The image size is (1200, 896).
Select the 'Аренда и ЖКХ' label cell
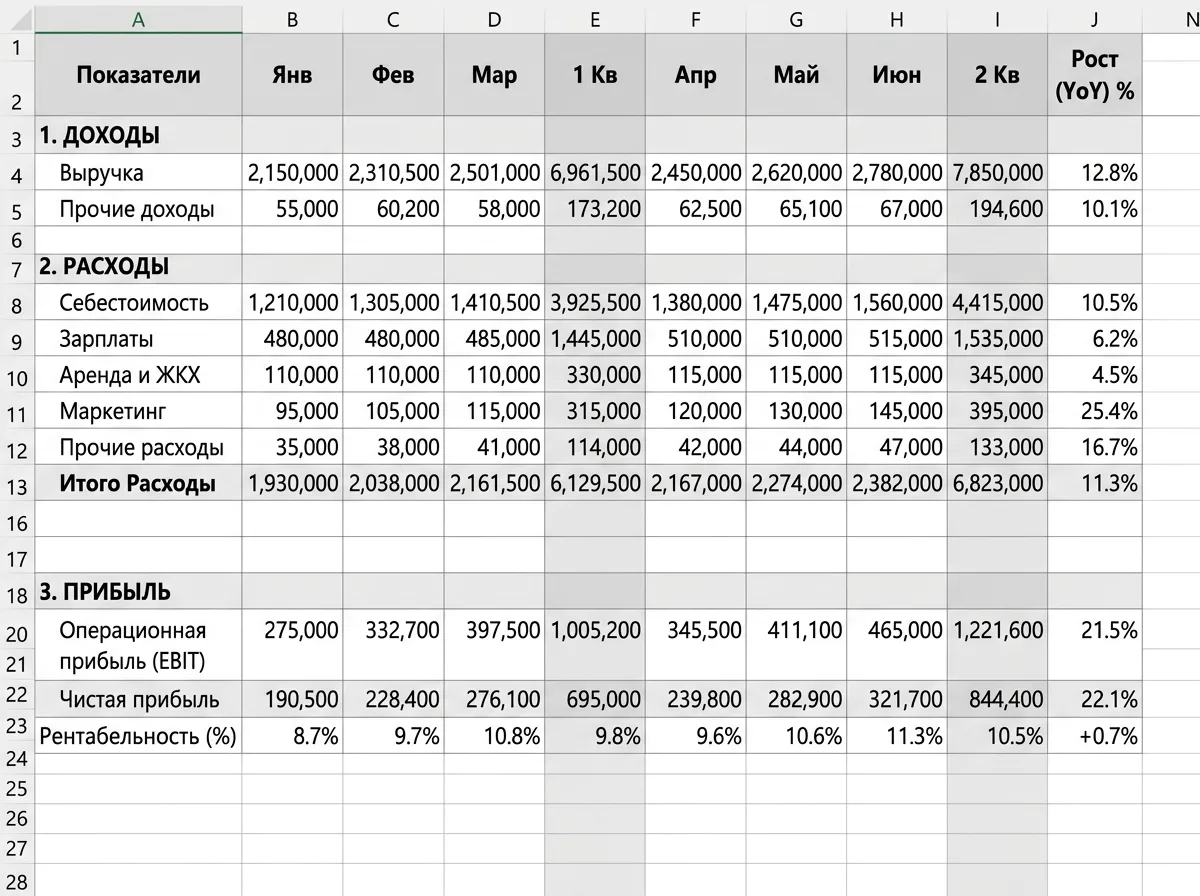pyautogui.click(x=139, y=375)
